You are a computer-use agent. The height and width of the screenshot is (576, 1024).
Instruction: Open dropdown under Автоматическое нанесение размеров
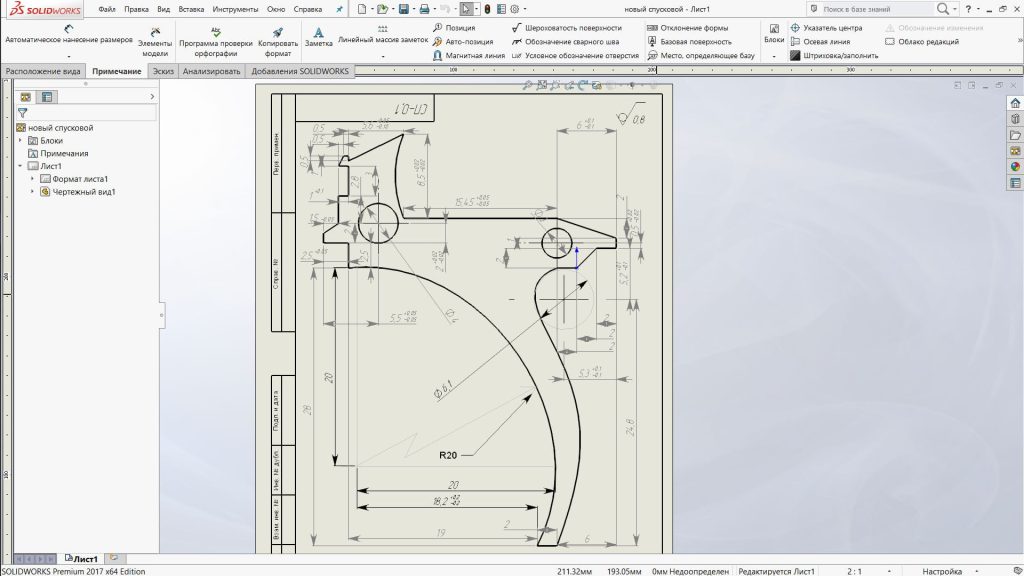coord(69,56)
